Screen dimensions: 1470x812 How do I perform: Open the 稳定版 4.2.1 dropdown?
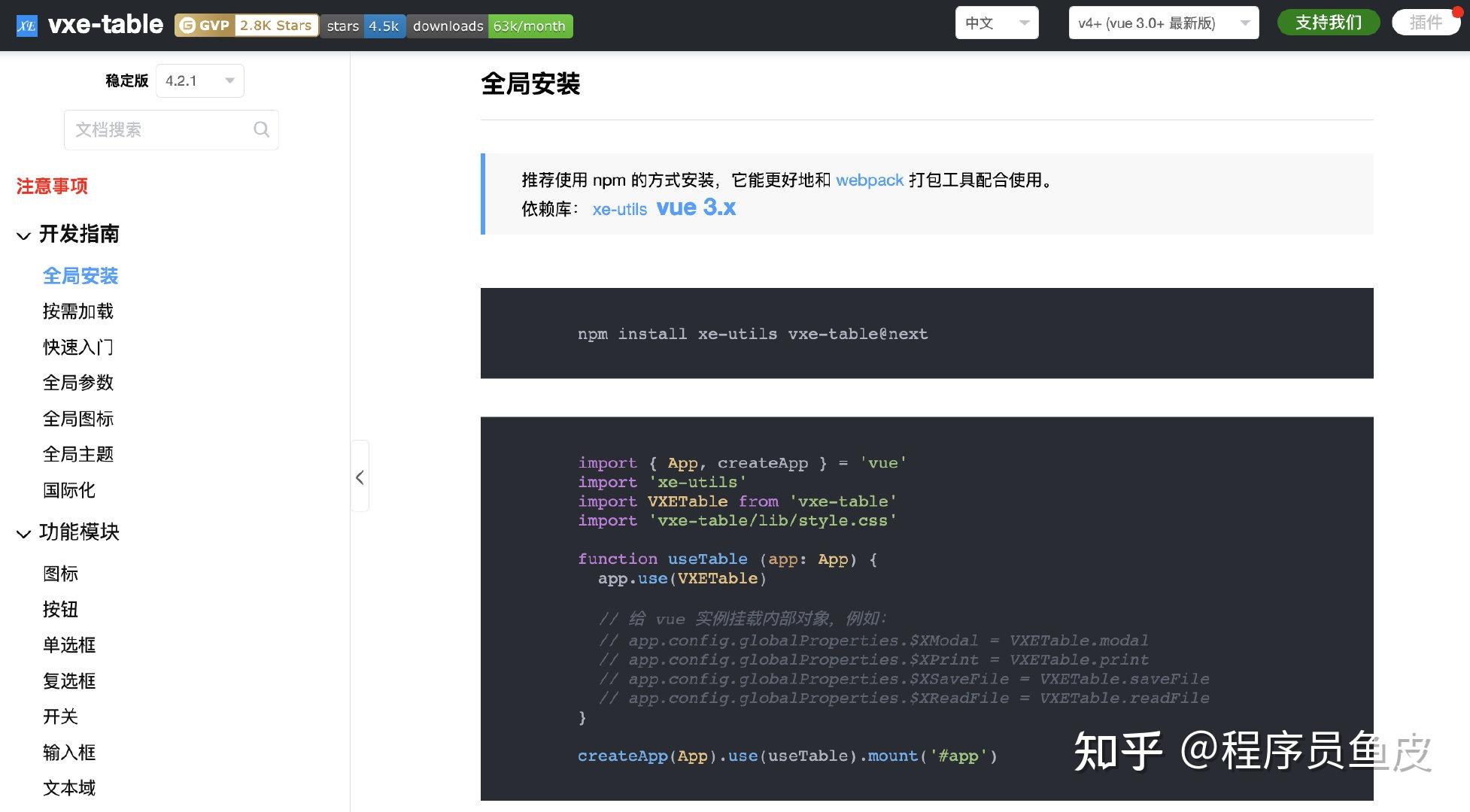point(199,80)
